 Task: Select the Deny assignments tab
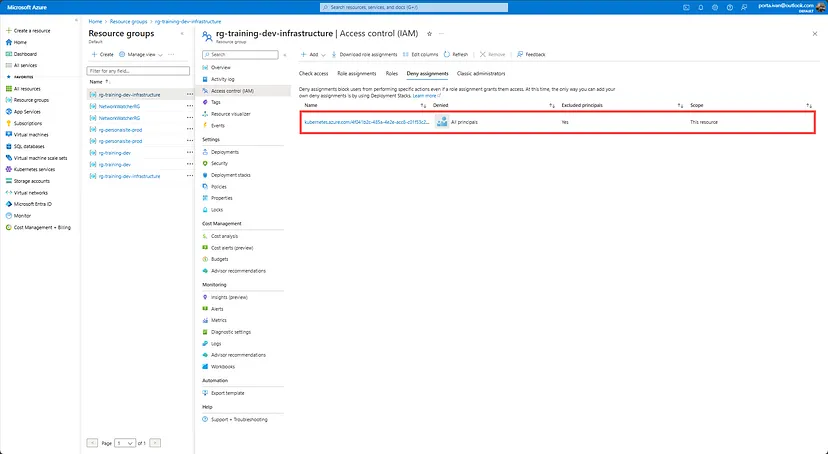427,74
